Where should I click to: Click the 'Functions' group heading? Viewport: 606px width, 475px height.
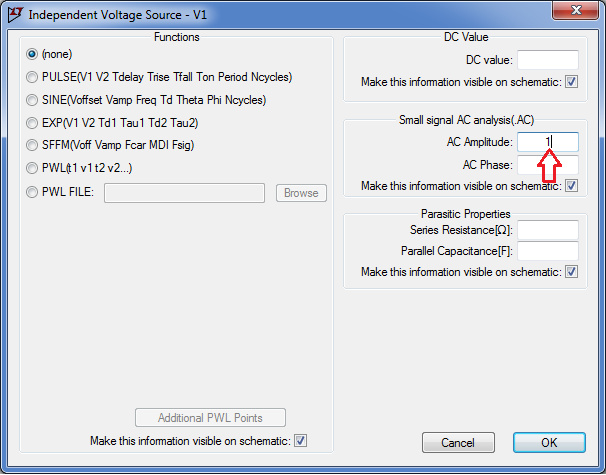click(177, 37)
